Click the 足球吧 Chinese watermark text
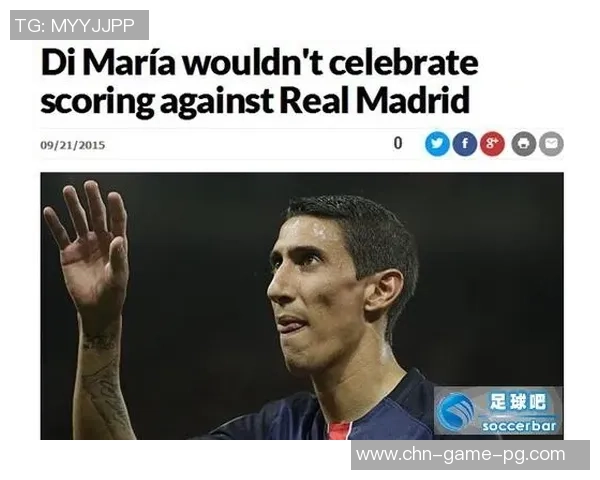 (x=517, y=402)
